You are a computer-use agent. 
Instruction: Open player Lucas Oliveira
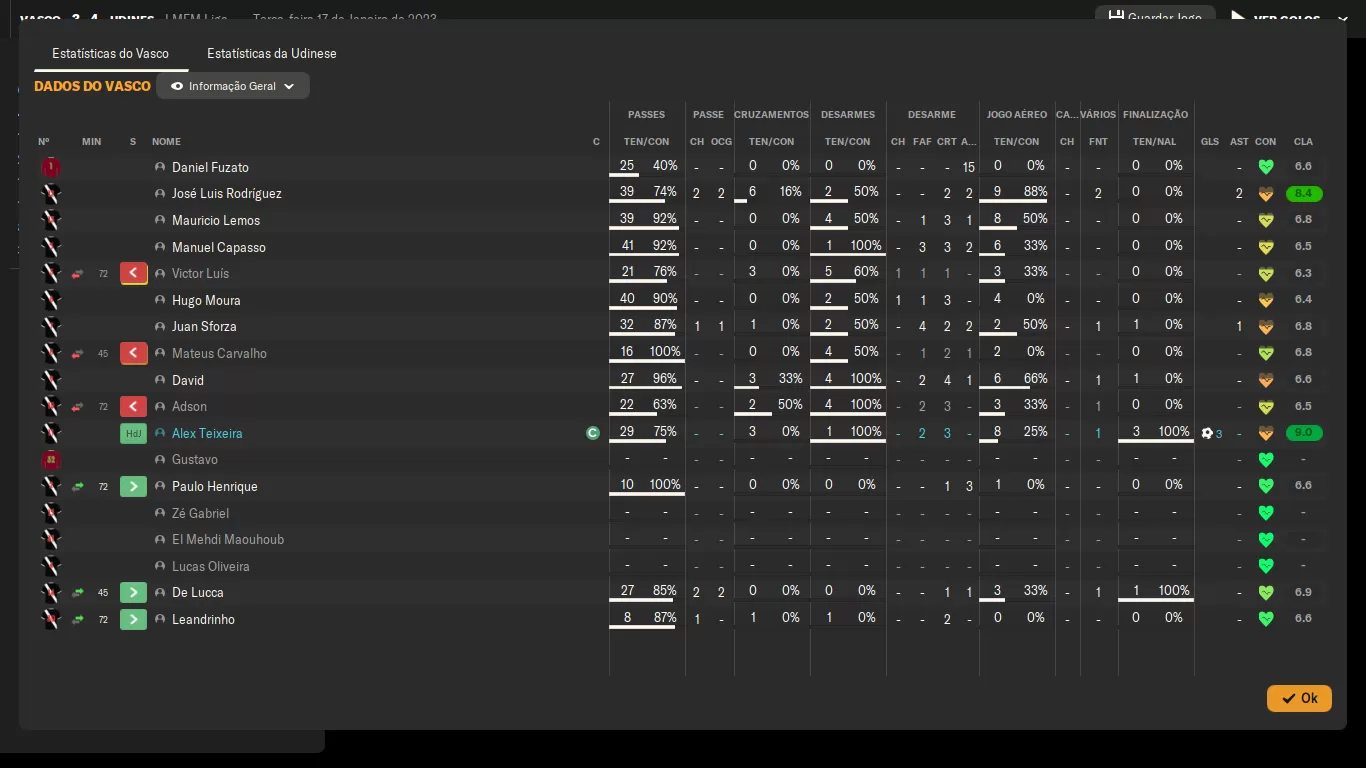pos(211,566)
